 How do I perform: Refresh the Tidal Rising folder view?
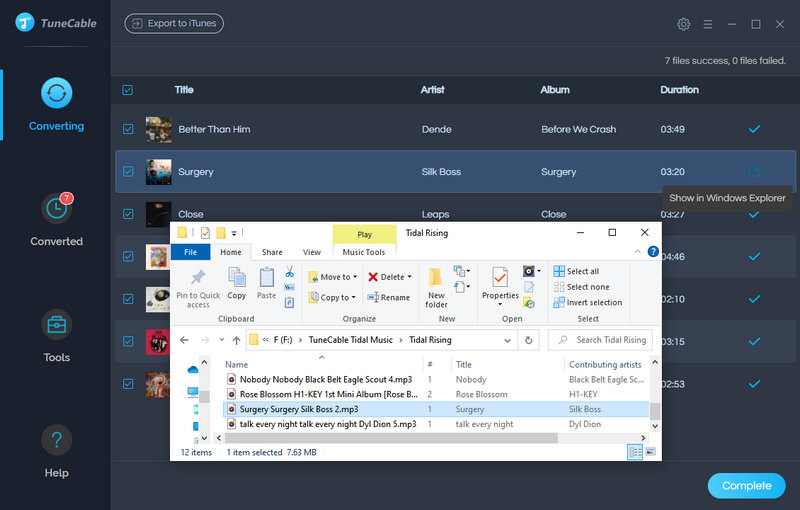pyautogui.click(x=530, y=340)
